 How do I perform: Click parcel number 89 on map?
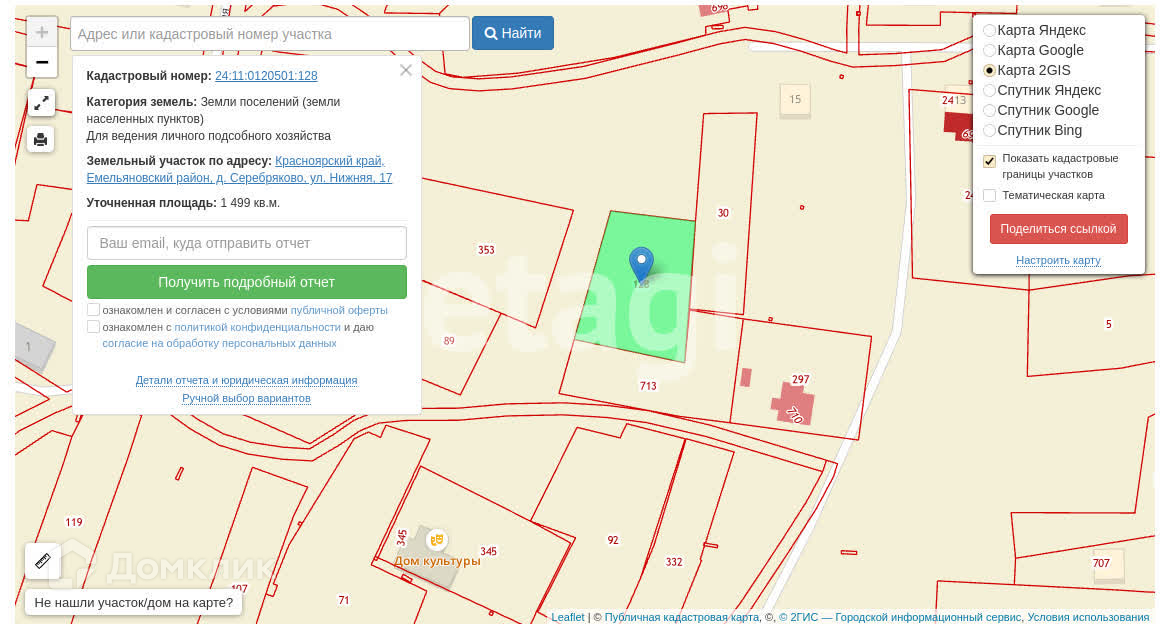coord(448,341)
